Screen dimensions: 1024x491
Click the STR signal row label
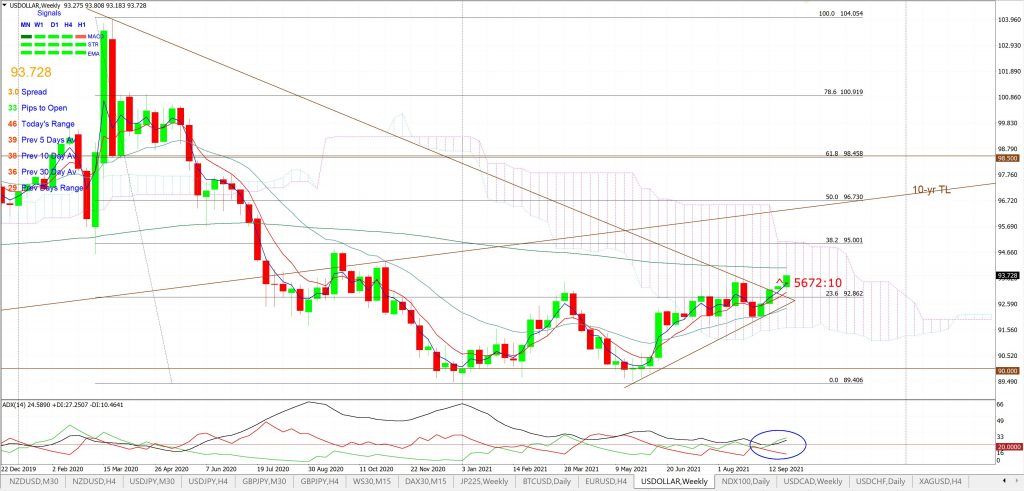pyautogui.click(x=95, y=44)
